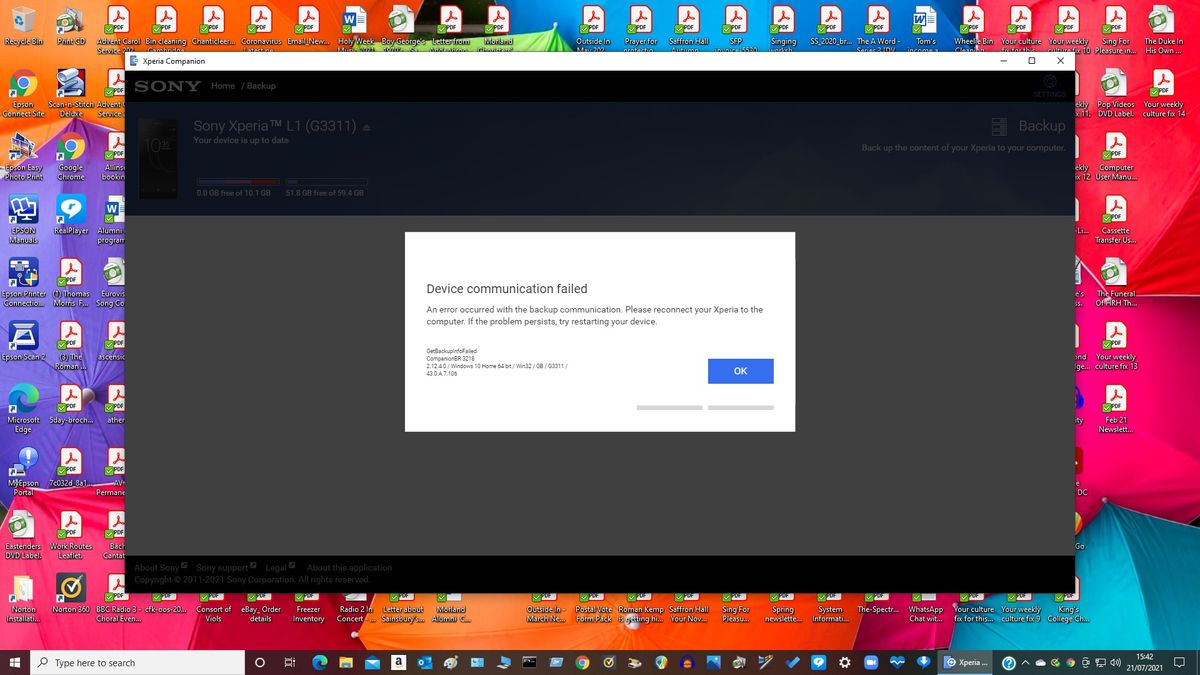
Task: Select Home in the breadcrumb navigation
Action: 222,85
